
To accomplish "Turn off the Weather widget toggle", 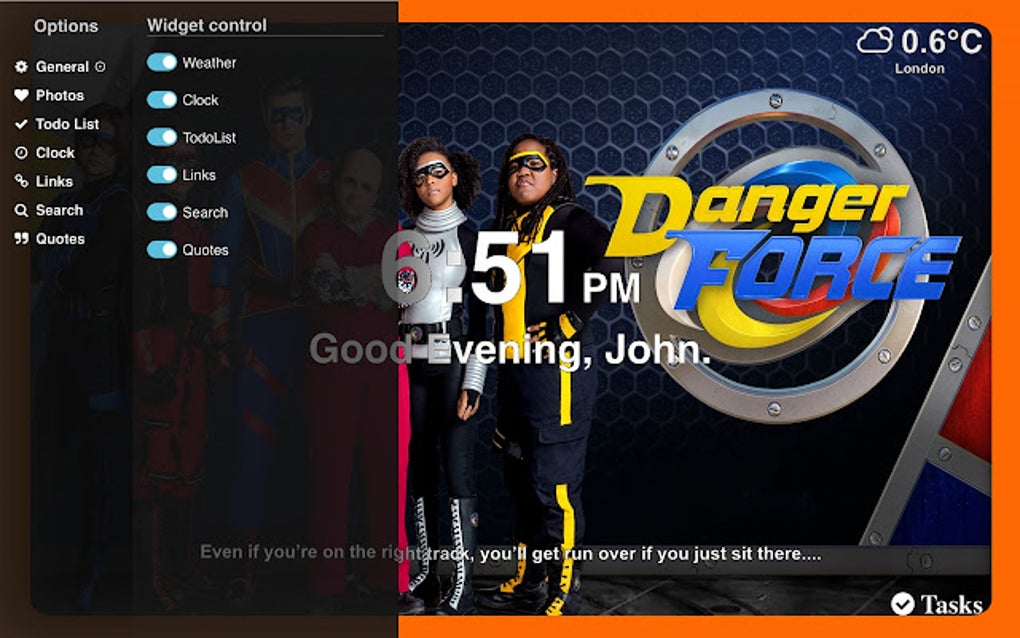I will [161, 62].
